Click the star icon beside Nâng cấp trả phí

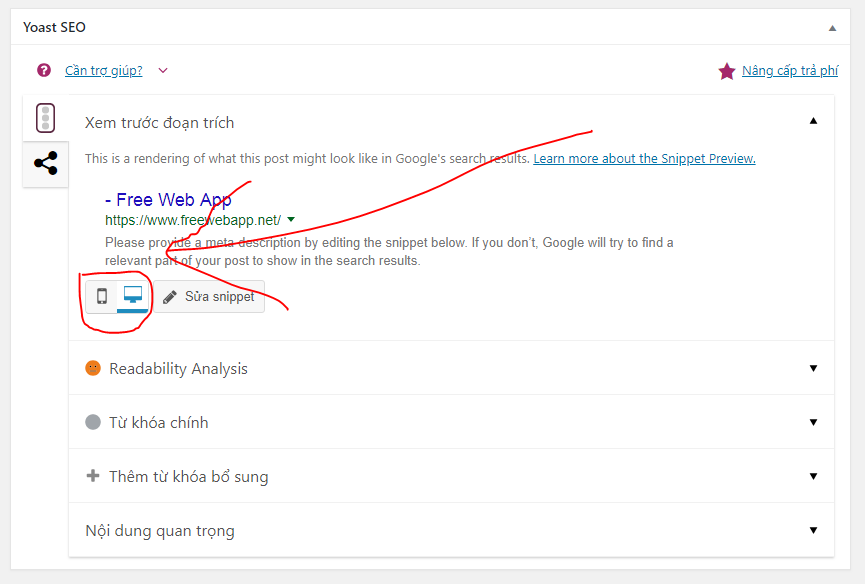pos(727,71)
